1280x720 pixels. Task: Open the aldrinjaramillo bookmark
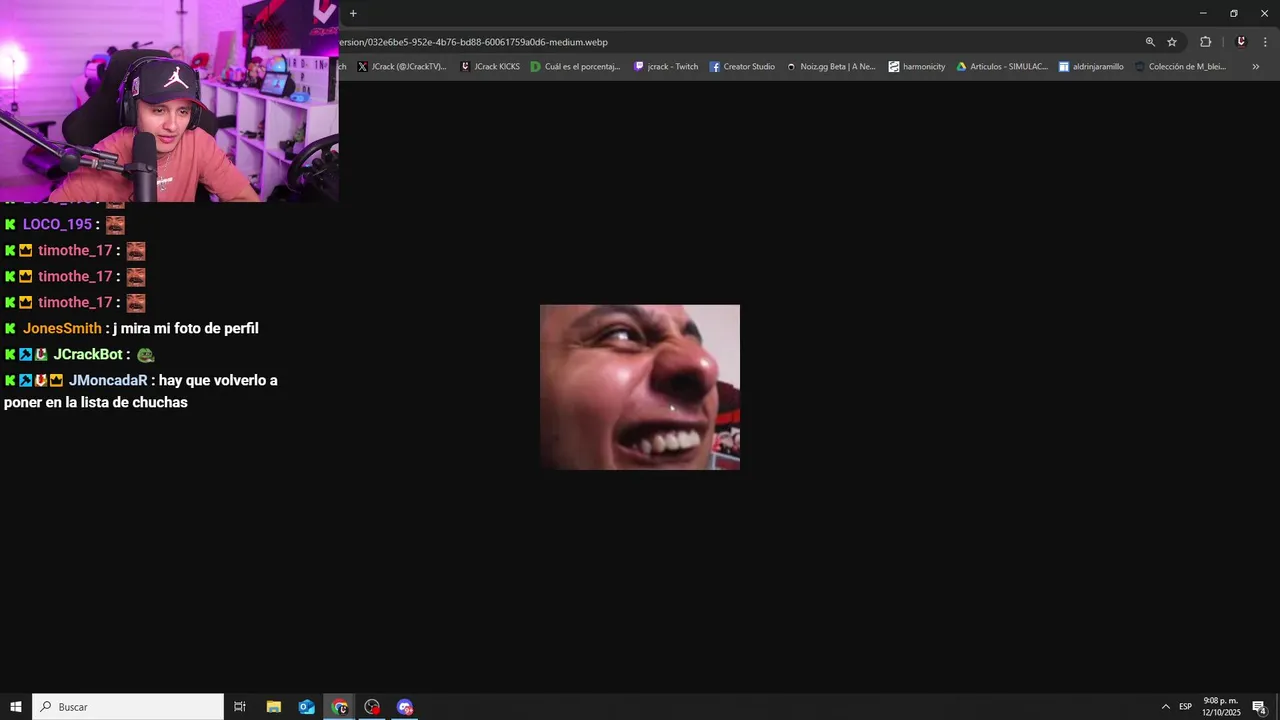[1091, 67]
